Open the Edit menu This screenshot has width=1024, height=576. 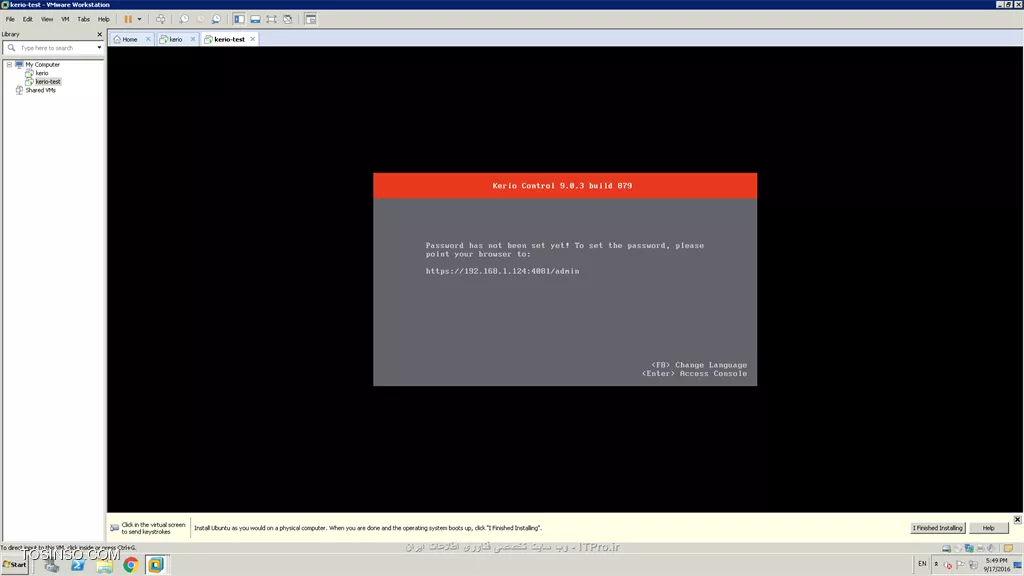[x=27, y=19]
